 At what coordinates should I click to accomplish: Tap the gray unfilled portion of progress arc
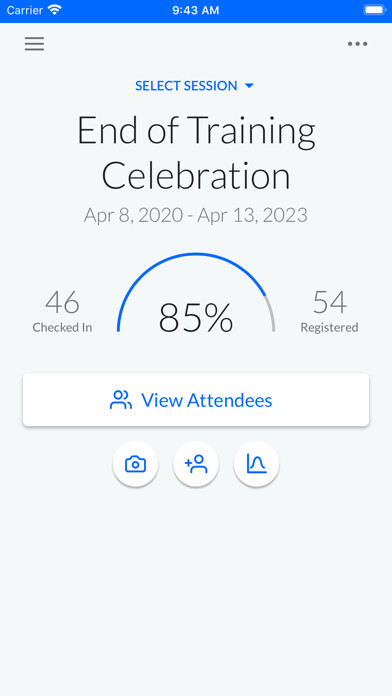[x=271, y=313]
